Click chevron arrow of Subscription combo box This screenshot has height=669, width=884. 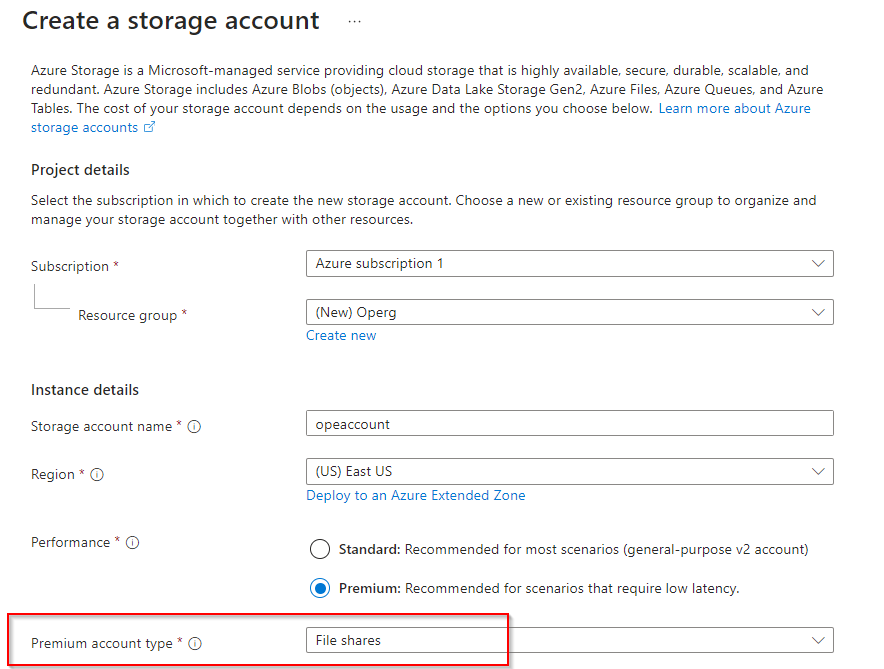coord(819,264)
